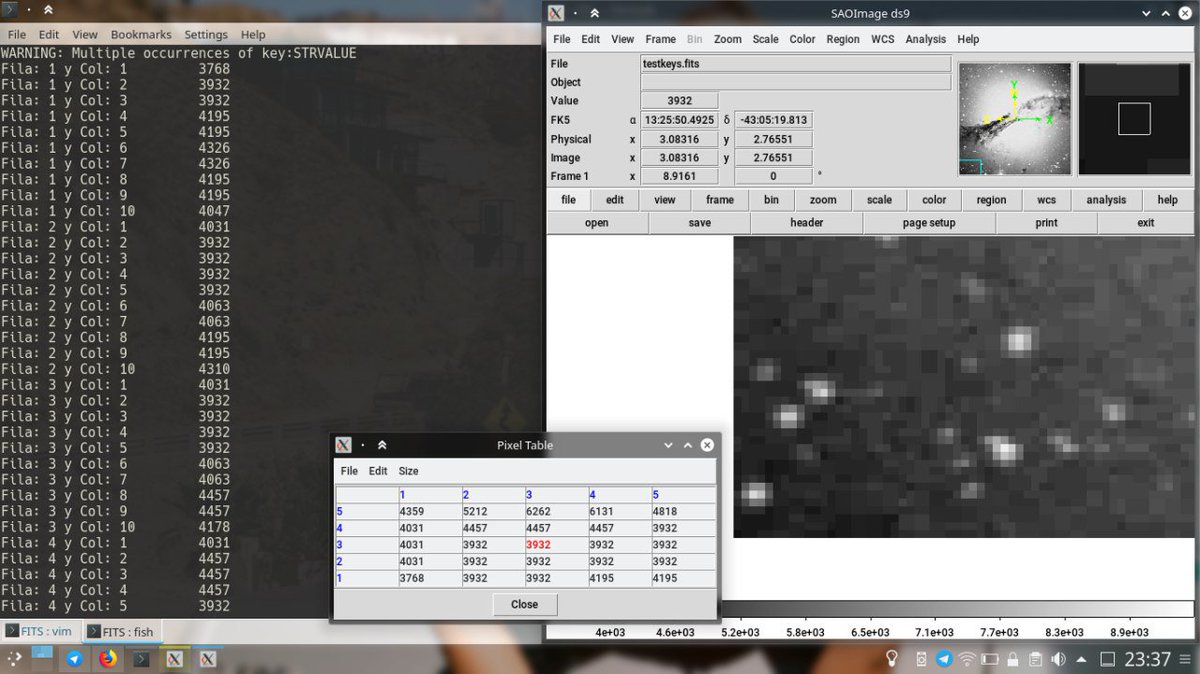Click the Telegram icon in system tray
This screenshot has width=1200, height=674.
pyautogui.click(x=944, y=659)
